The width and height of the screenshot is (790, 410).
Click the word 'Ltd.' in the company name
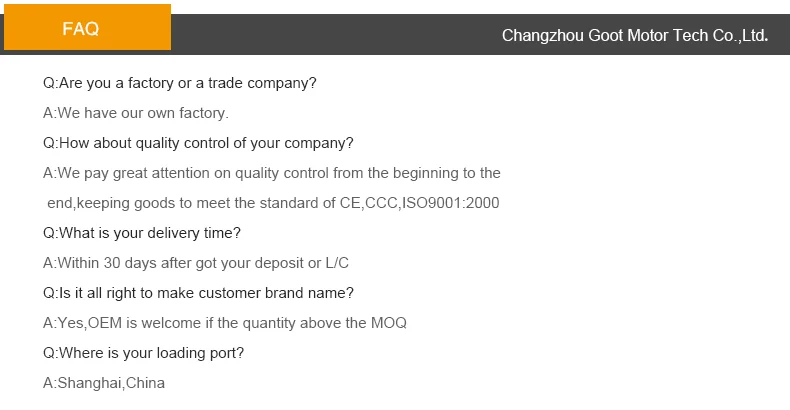click(755, 35)
